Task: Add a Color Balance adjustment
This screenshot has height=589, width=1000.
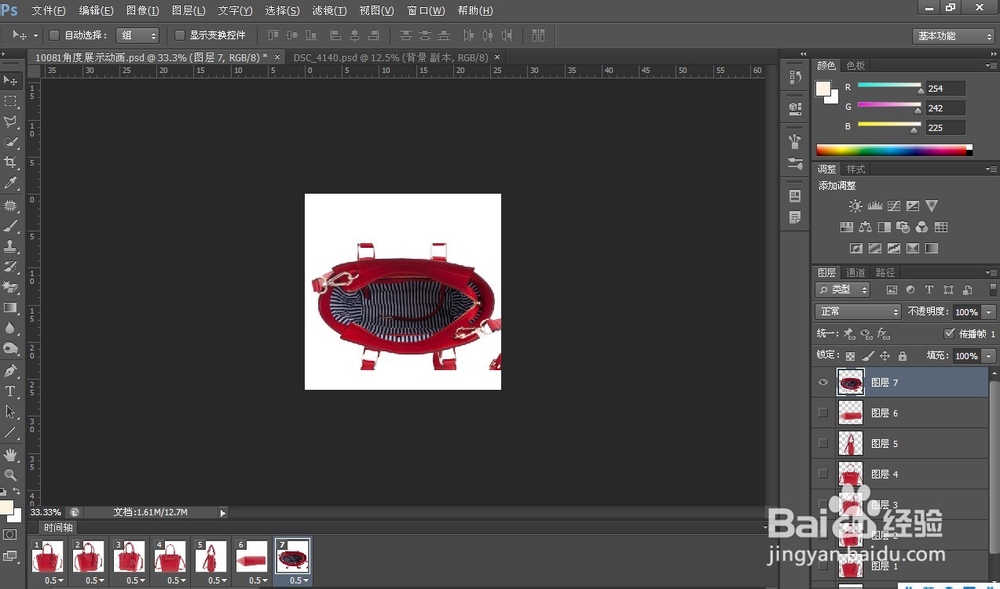Action: (x=865, y=227)
